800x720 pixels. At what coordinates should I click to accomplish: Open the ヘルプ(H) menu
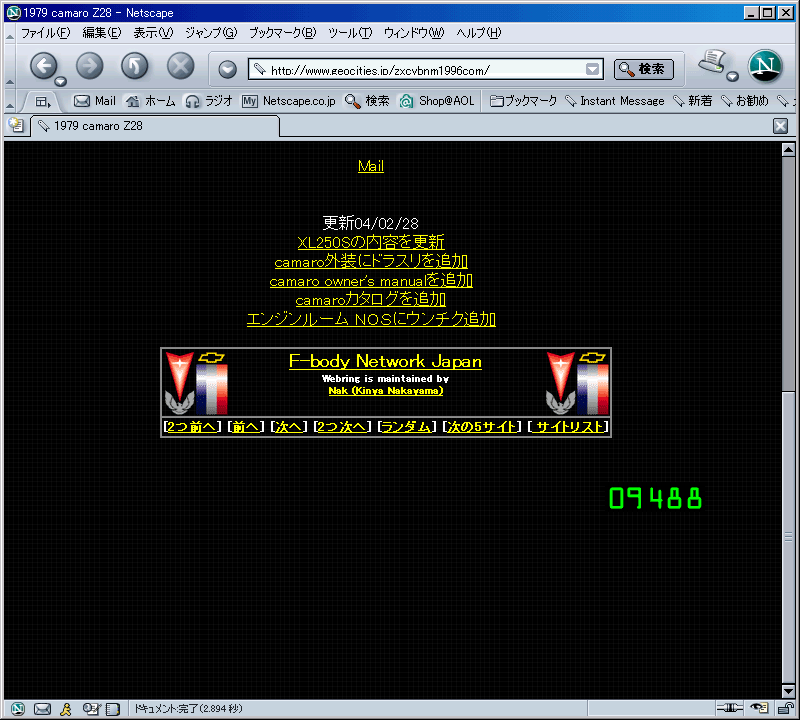point(478,33)
